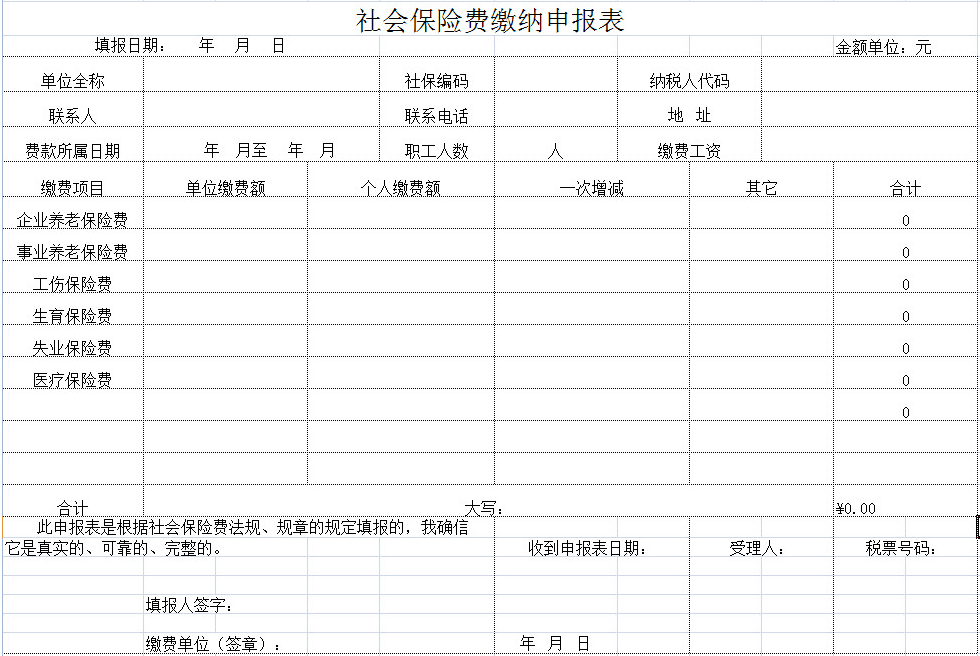Click 单位缴费额 cell for 企业养老保险费
The image size is (980, 656).
[226, 212]
